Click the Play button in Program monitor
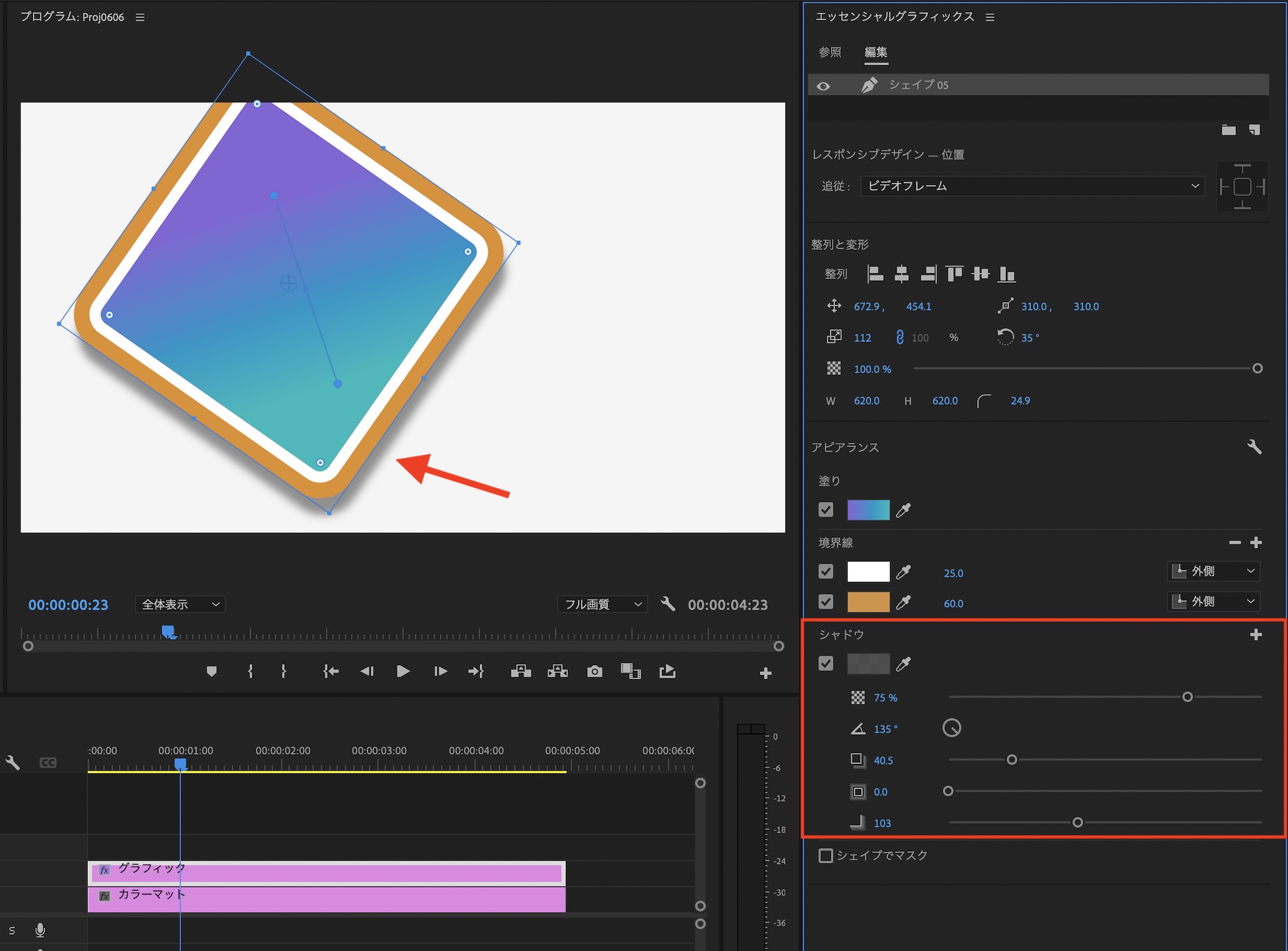The image size is (1288, 951). click(403, 671)
